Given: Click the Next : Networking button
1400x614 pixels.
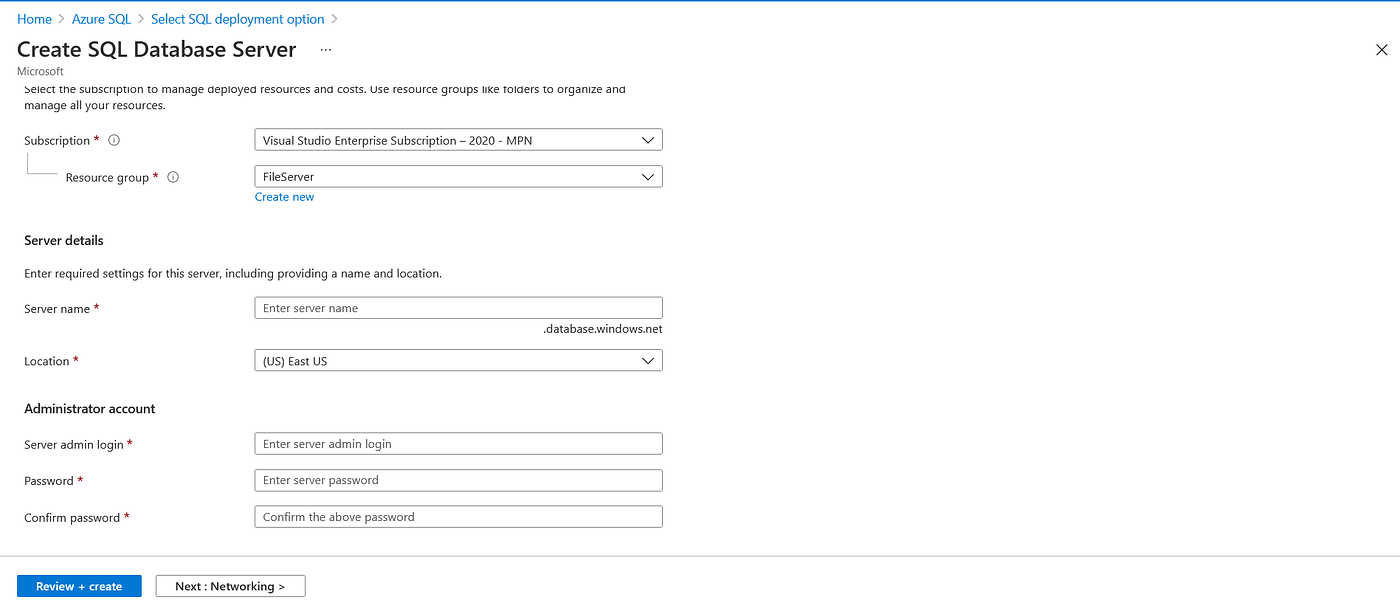Looking at the screenshot, I should (230, 585).
